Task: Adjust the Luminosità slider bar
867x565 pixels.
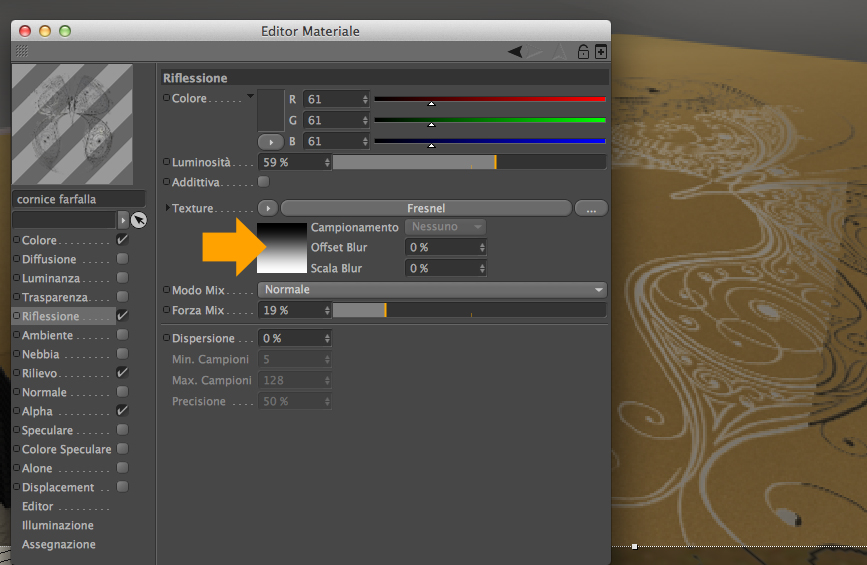Action: click(469, 163)
